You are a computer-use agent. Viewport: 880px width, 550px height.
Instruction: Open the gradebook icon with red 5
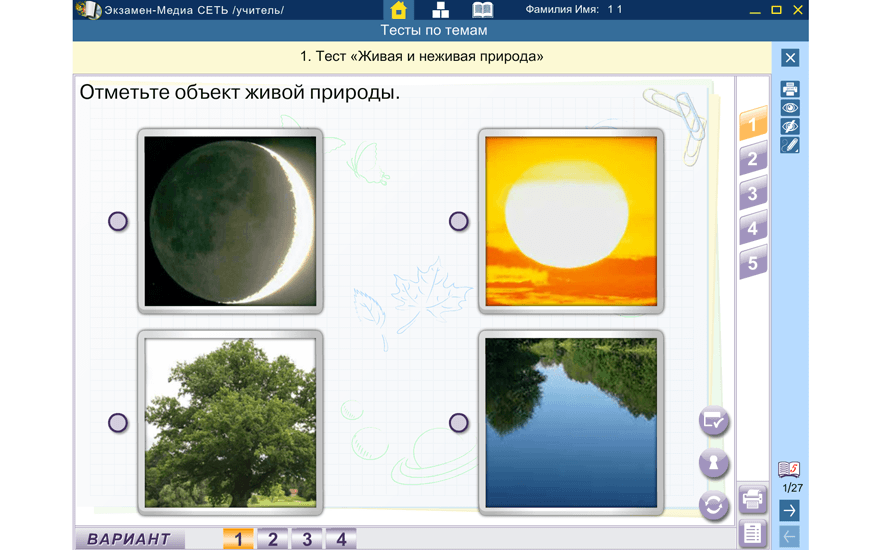(x=789, y=469)
